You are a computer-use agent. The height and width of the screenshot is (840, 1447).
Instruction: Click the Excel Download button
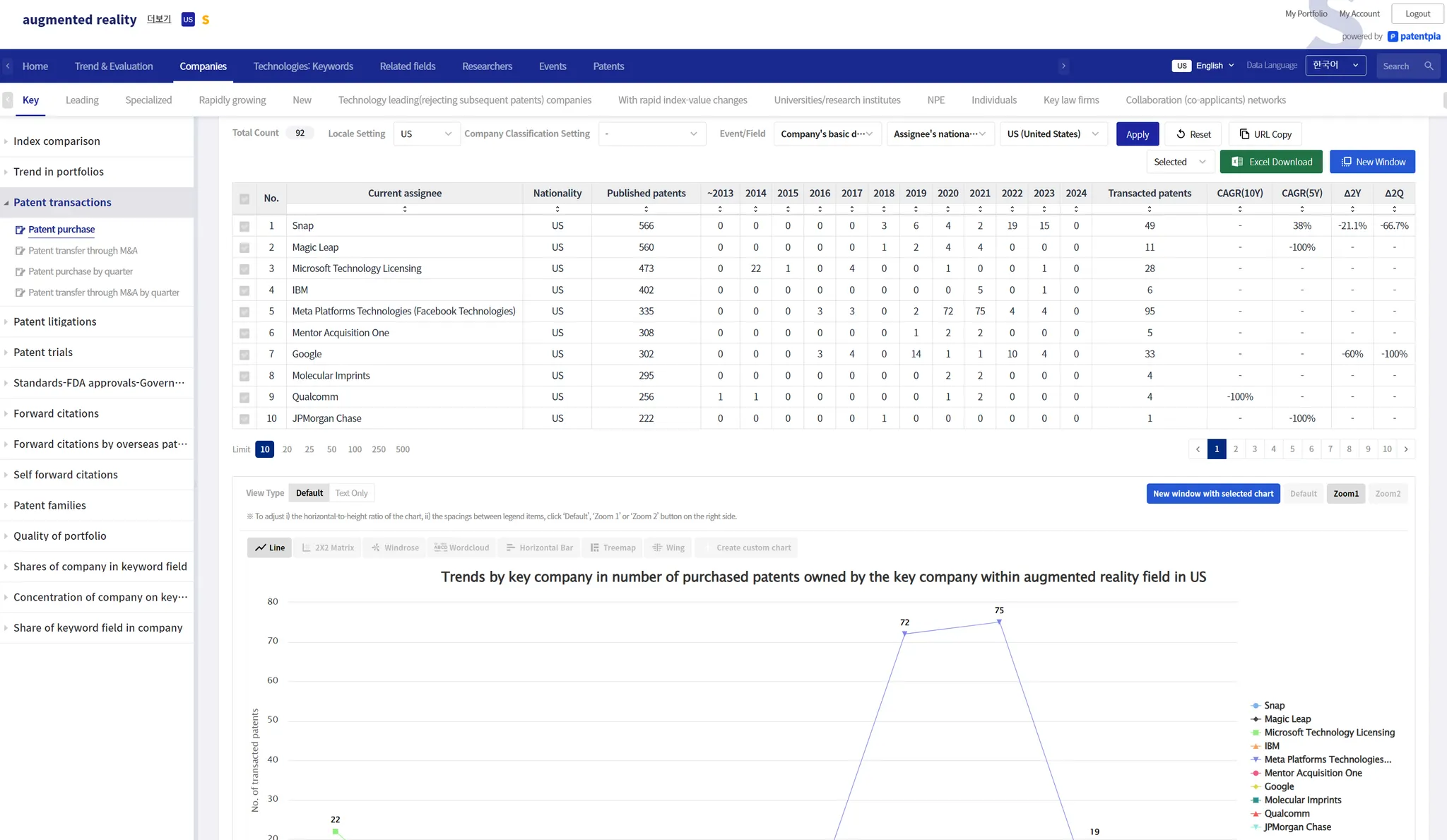[1272, 162]
